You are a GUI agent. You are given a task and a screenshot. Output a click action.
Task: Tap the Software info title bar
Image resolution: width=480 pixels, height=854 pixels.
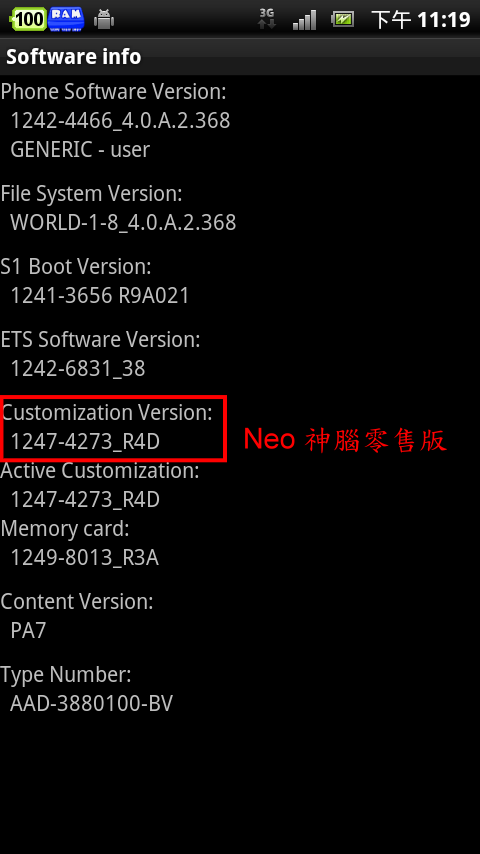[x=240, y=57]
